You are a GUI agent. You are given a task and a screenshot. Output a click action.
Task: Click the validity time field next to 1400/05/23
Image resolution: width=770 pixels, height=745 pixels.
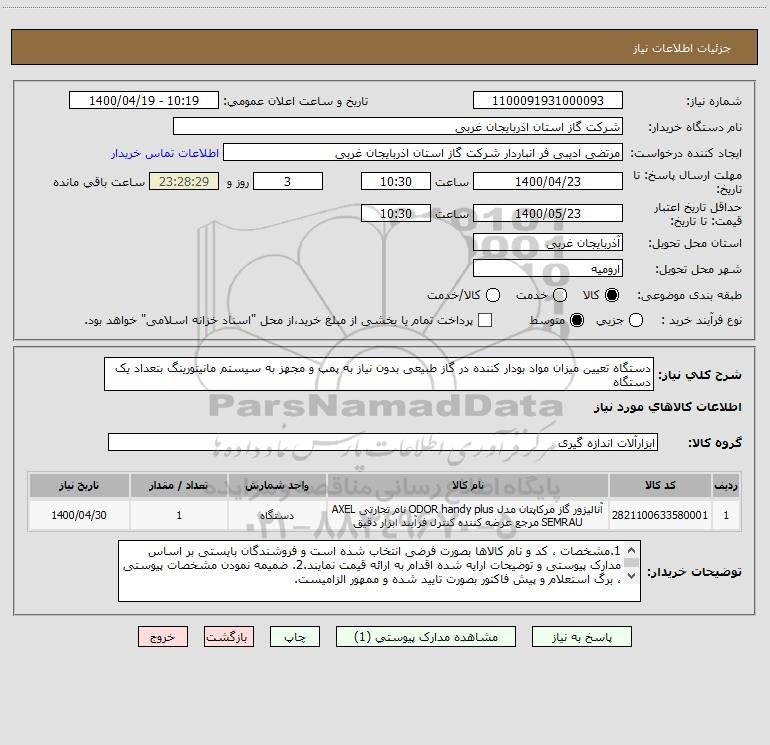pos(396,213)
